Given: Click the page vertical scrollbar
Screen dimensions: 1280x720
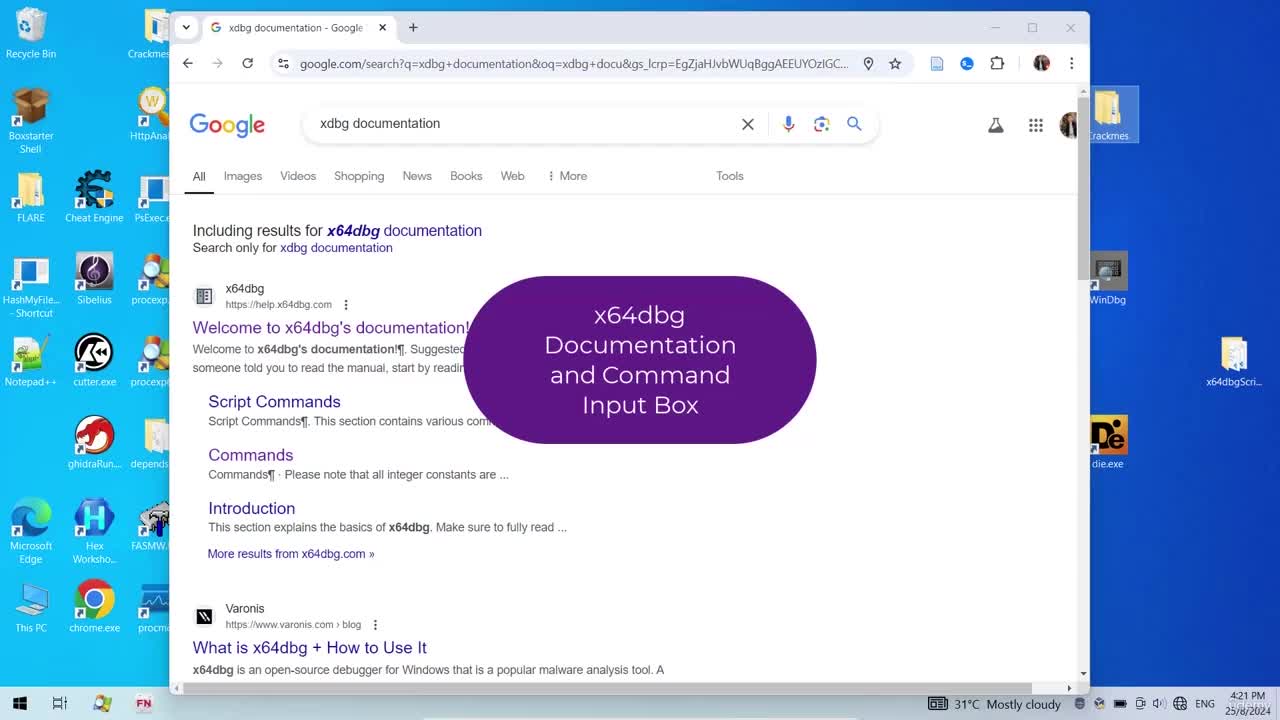Looking at the screenshot, I should point(1083,189).
